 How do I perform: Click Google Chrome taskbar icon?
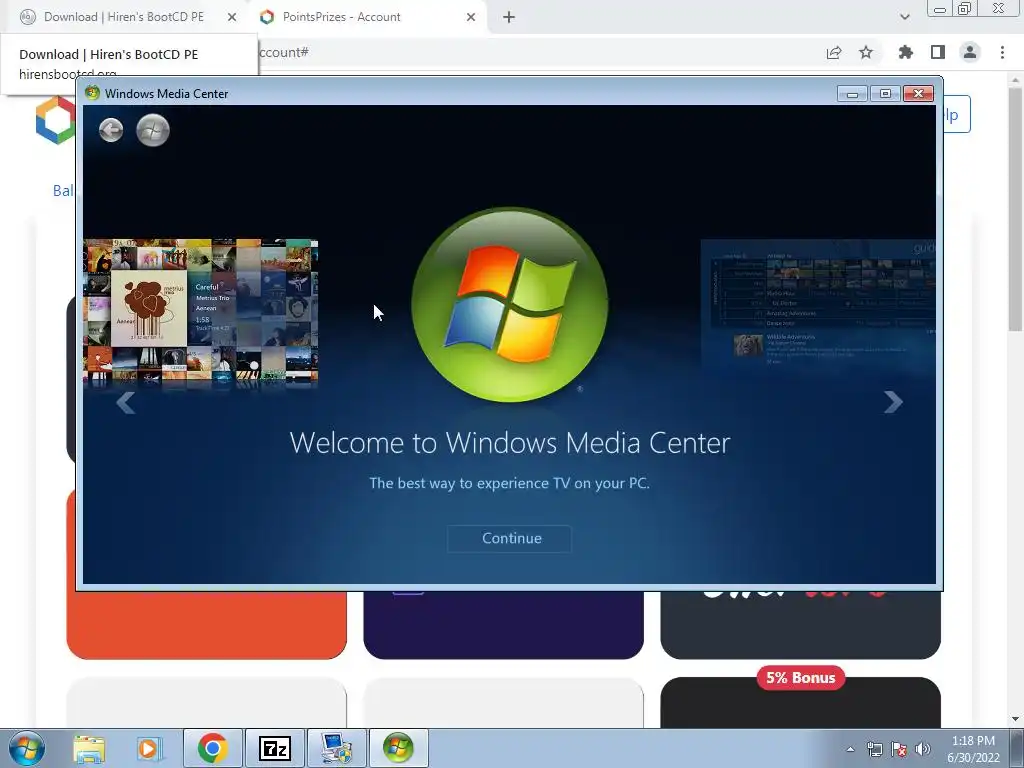click(212, 748)
